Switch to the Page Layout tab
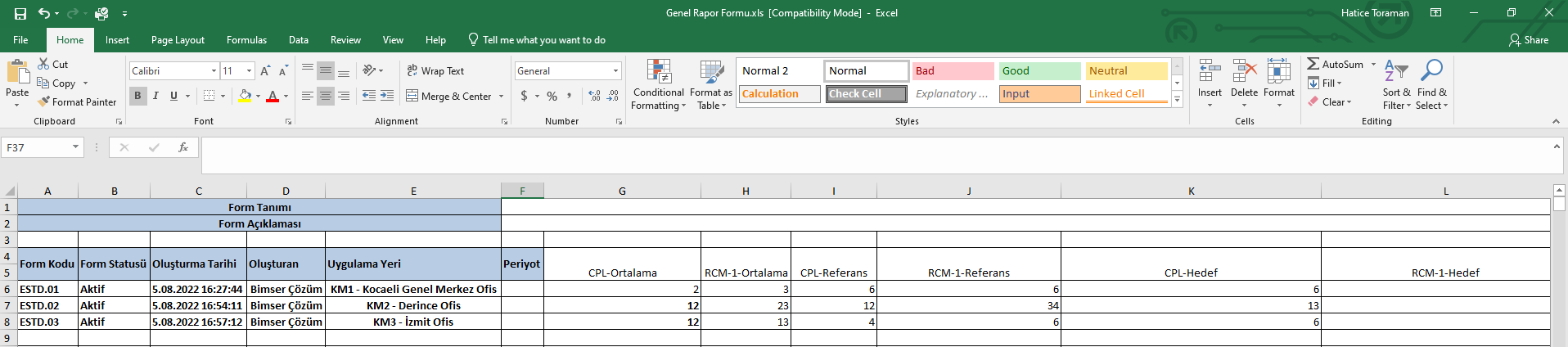Screen dimensions: 1568x347 click(x=178, y=40)
